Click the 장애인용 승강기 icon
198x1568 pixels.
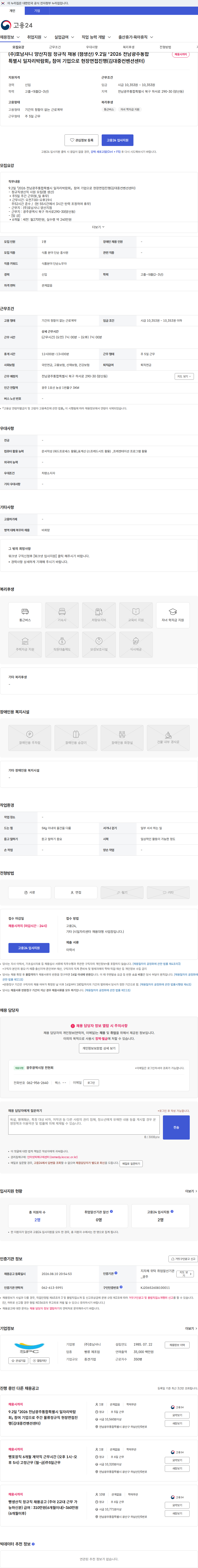click(76, 738)
